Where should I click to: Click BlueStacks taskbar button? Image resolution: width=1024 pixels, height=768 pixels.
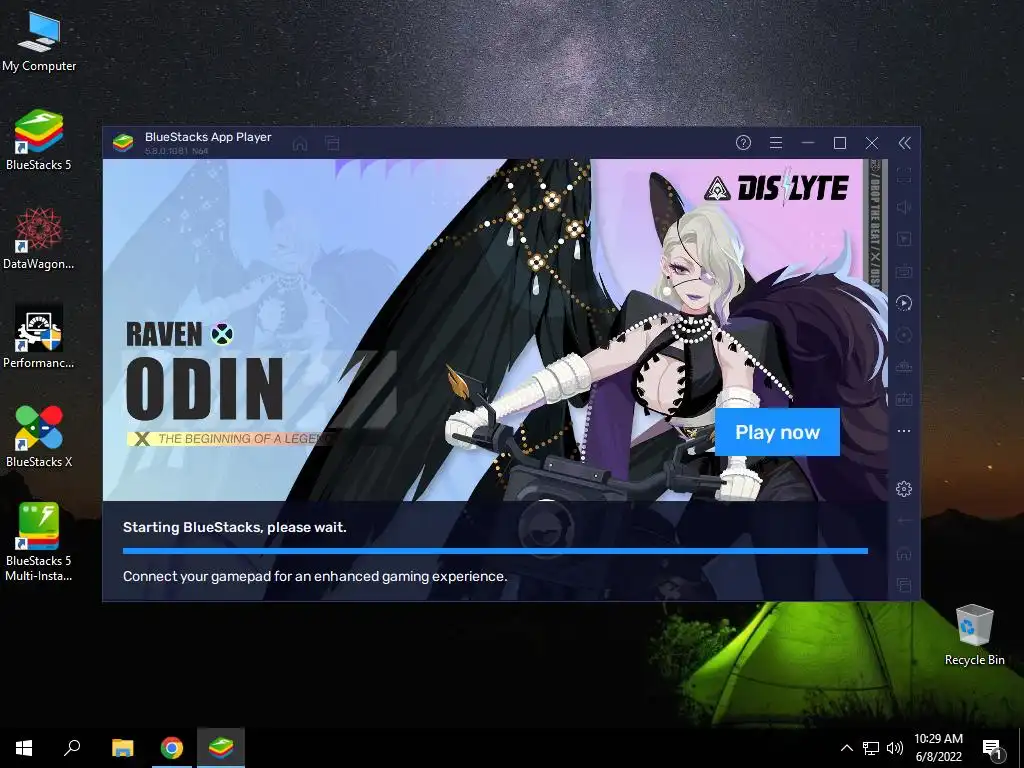221,748
